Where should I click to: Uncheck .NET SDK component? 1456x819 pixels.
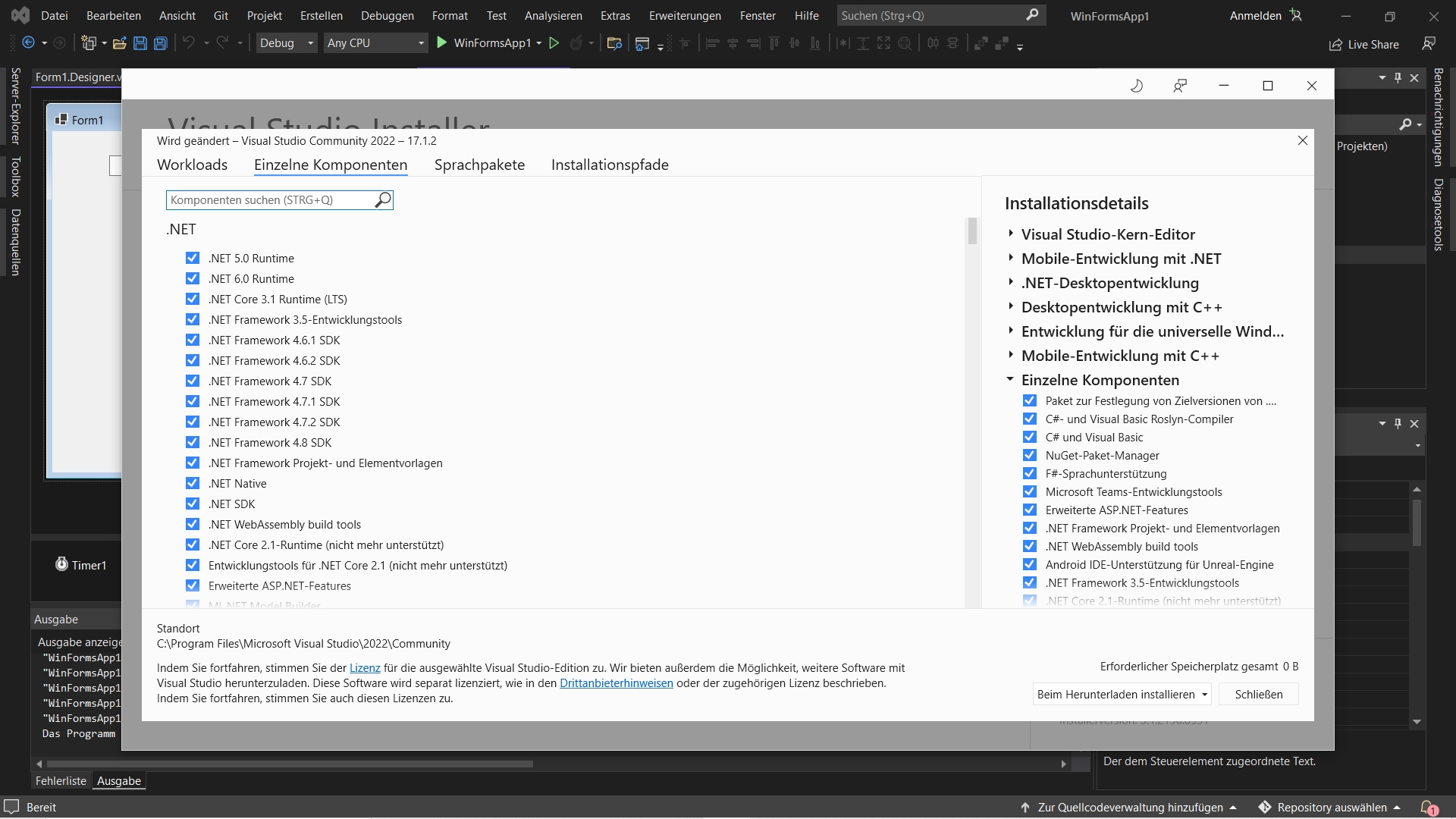pos(193,504)
